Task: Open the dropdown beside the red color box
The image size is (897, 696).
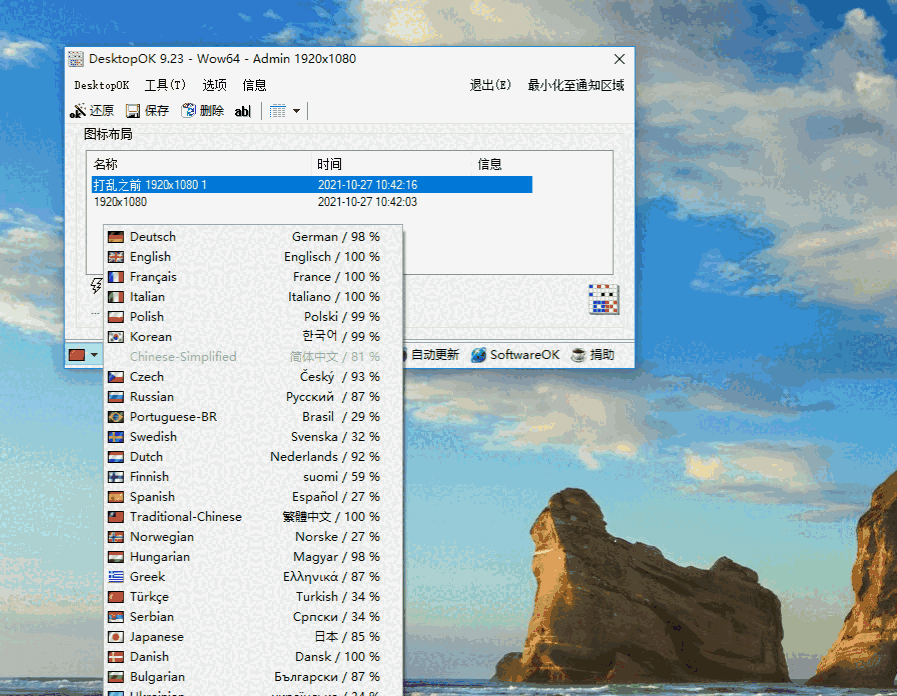Action: pyautogui.click(x=94, y=354)
